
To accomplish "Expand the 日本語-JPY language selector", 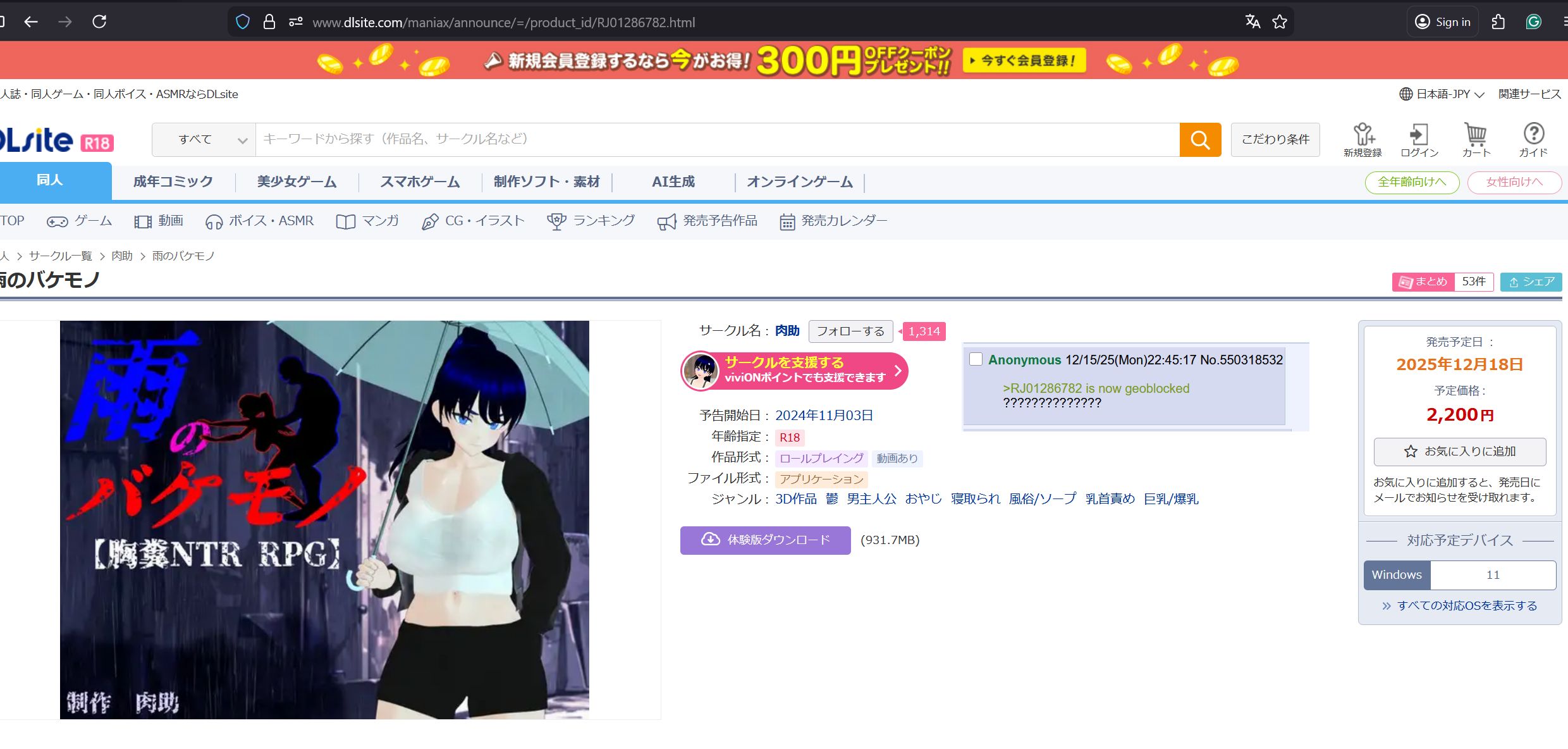I will click(1442, 94).
